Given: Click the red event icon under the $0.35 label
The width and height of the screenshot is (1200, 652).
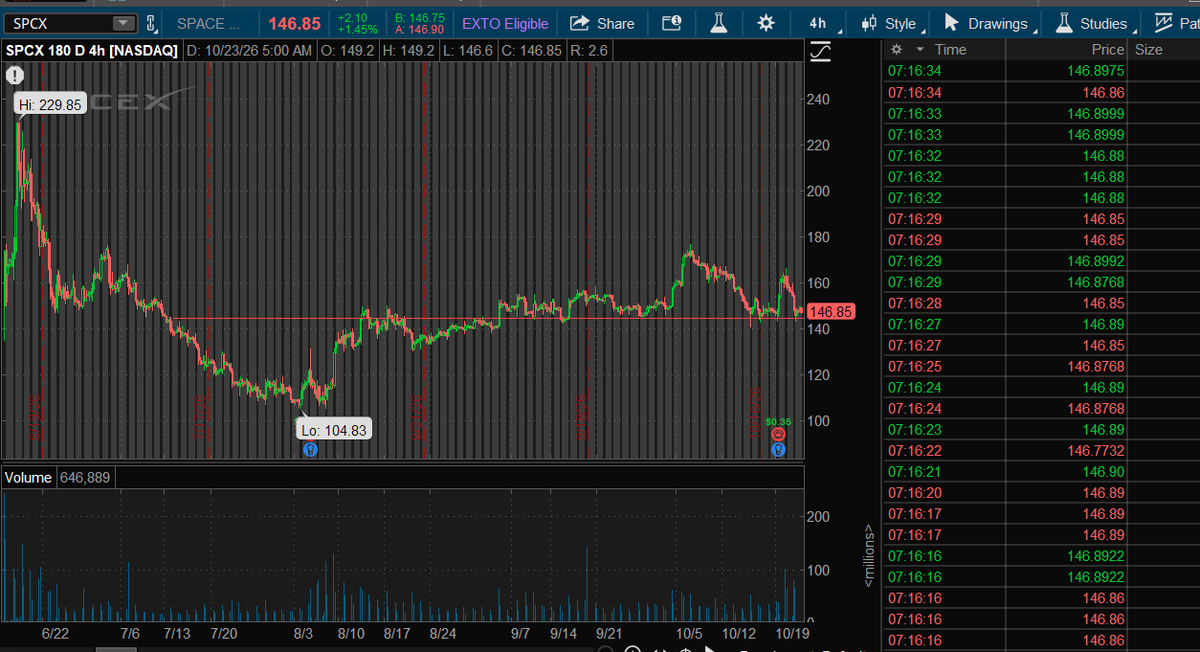Looking at the screenshot, I should 778,436.
